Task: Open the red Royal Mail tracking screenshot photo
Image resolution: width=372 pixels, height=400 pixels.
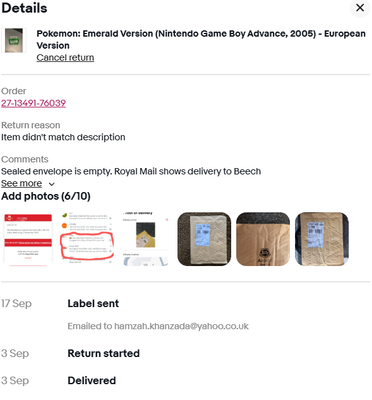Action: pos(28,239)
